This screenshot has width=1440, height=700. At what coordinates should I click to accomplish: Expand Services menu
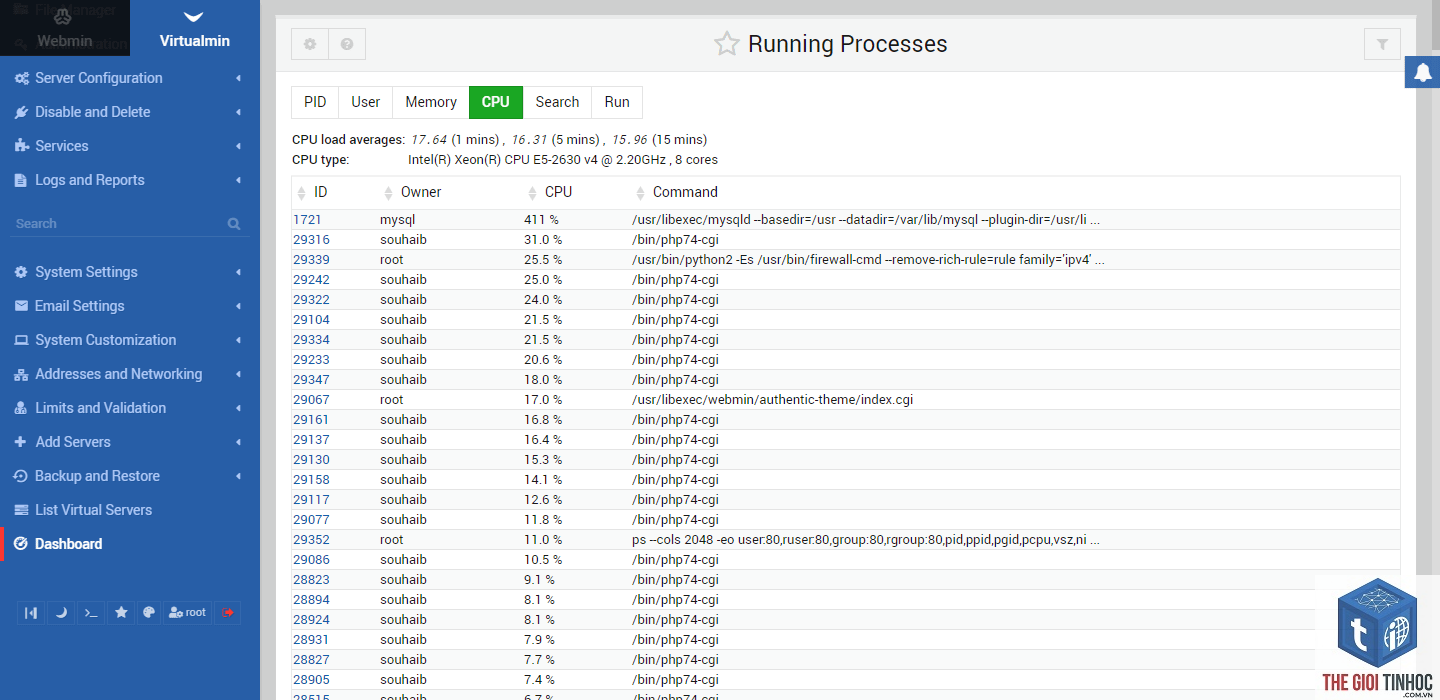point(130,146)
